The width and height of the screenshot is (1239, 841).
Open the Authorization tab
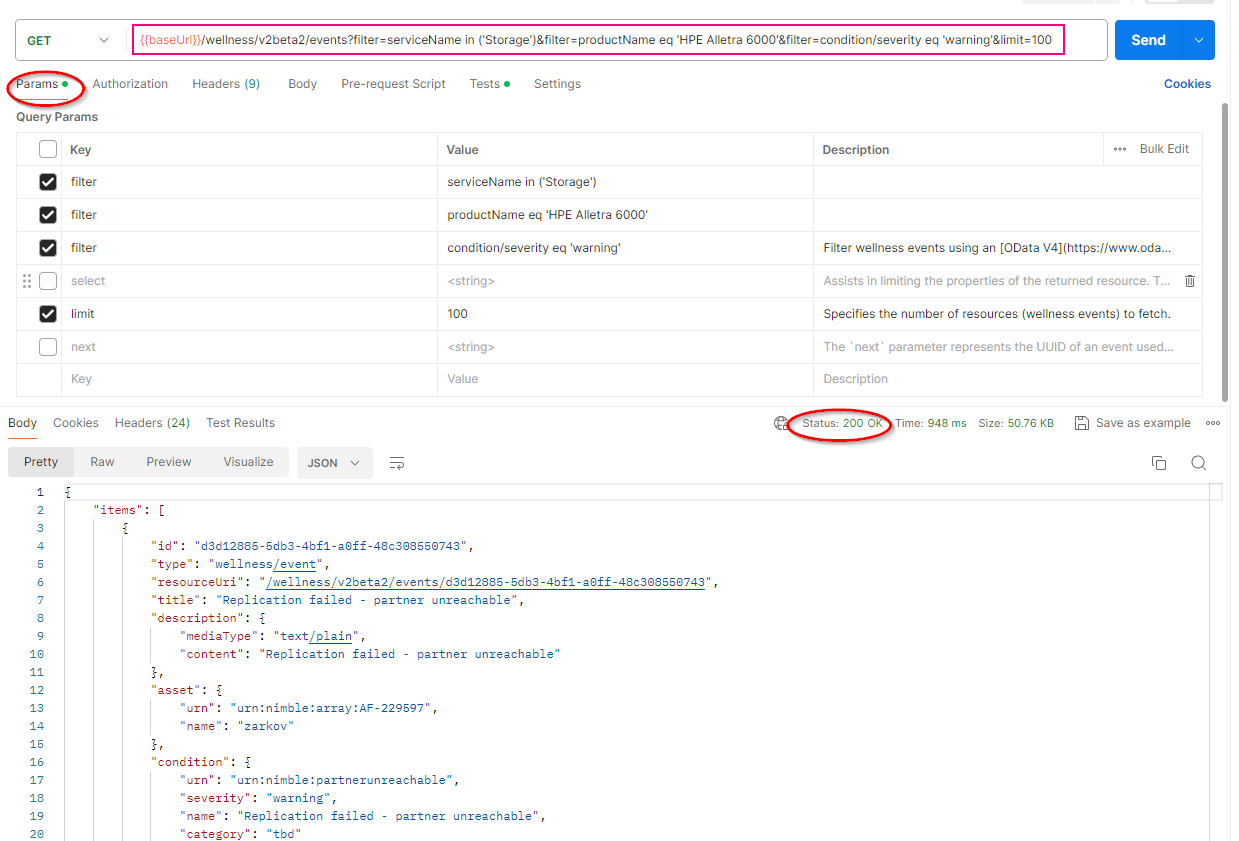coord(130,84)
